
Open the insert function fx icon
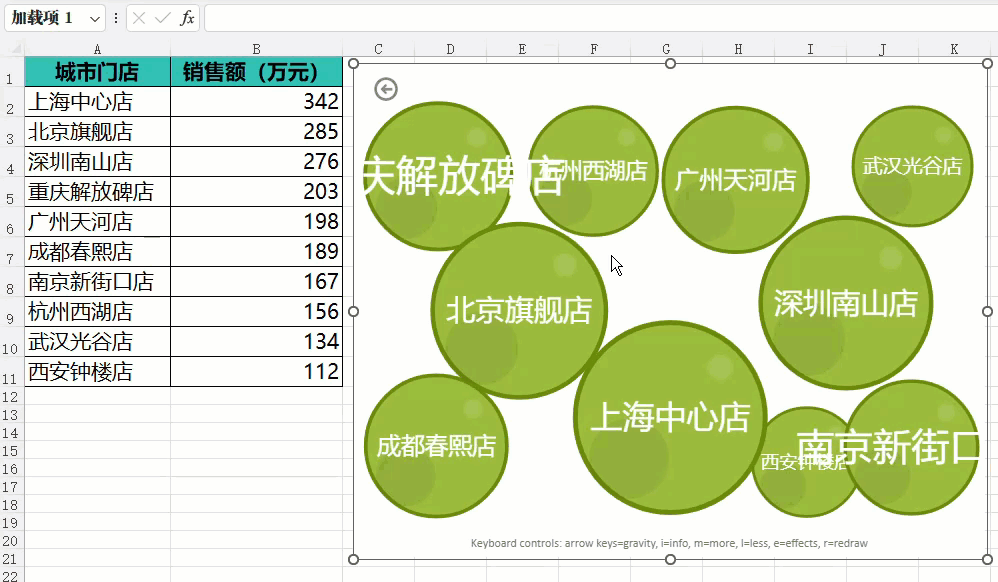(187, 18)
